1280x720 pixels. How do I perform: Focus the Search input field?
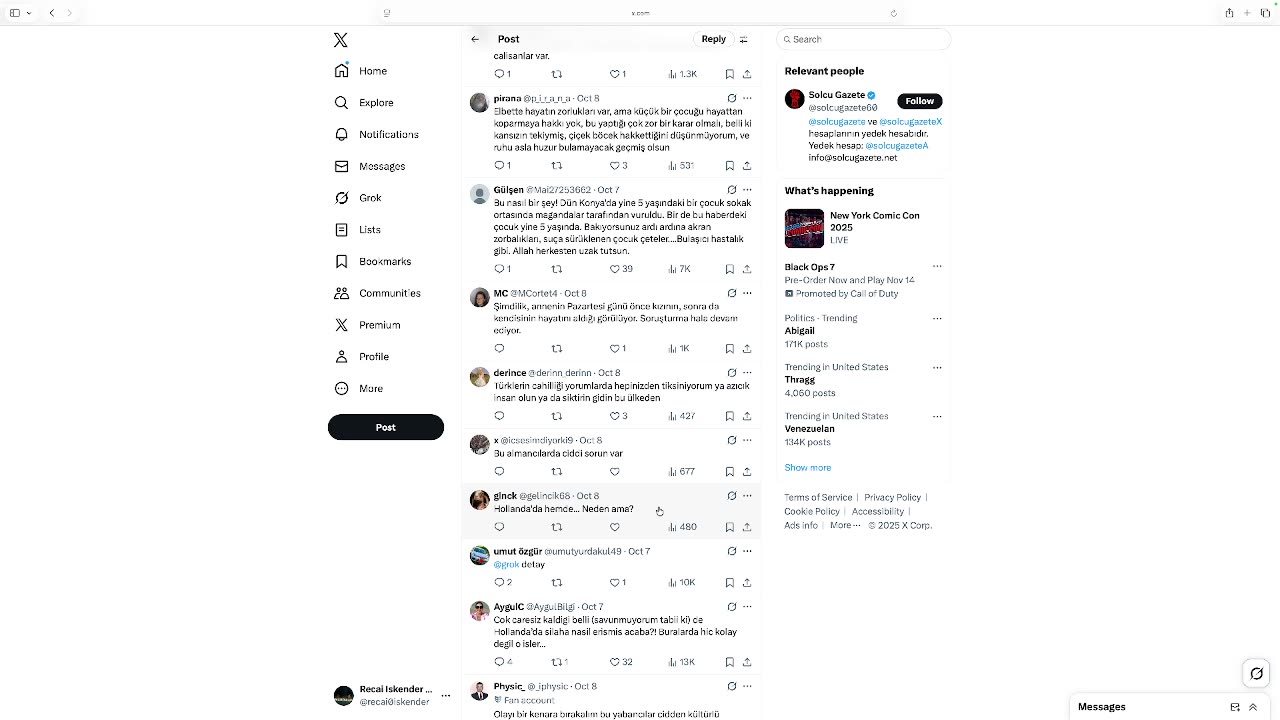tap(863, 39)
